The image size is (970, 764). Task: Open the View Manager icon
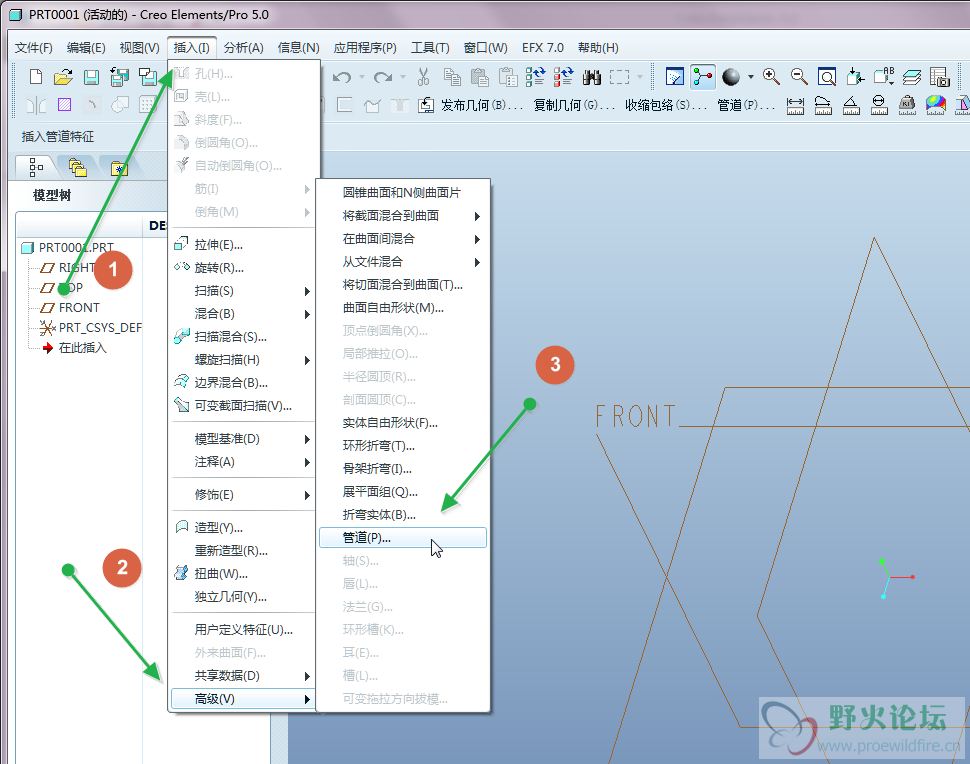940,77
